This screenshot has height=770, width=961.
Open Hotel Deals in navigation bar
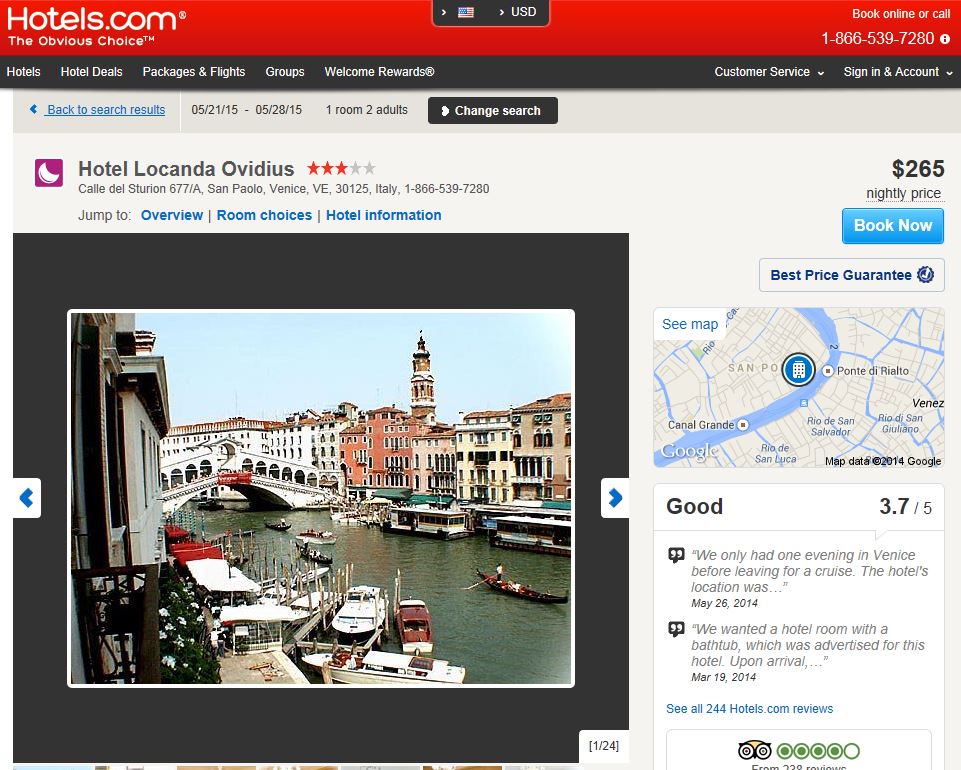91,72
